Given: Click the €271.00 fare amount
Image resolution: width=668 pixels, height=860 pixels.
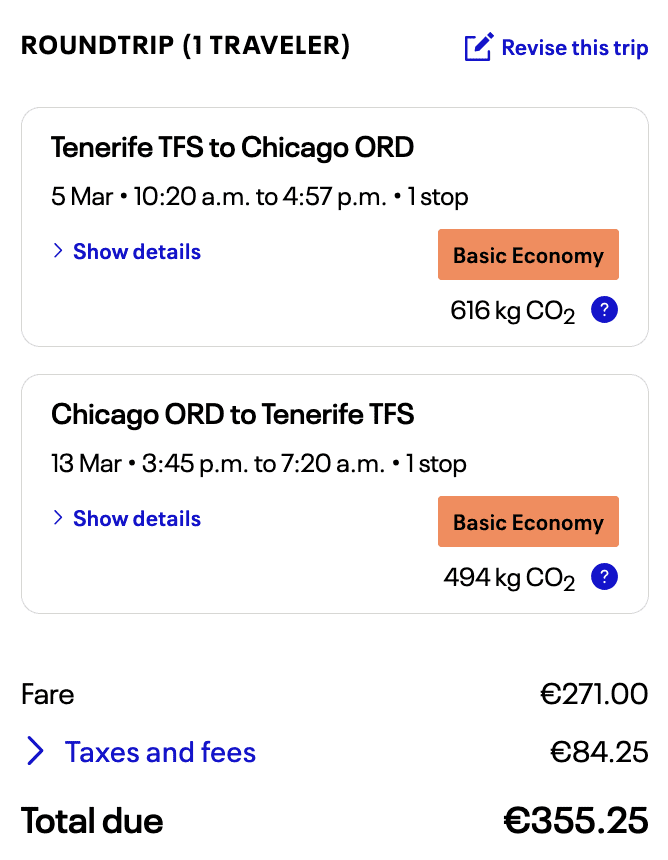Looking at the screenshot, I should point(594,694).
